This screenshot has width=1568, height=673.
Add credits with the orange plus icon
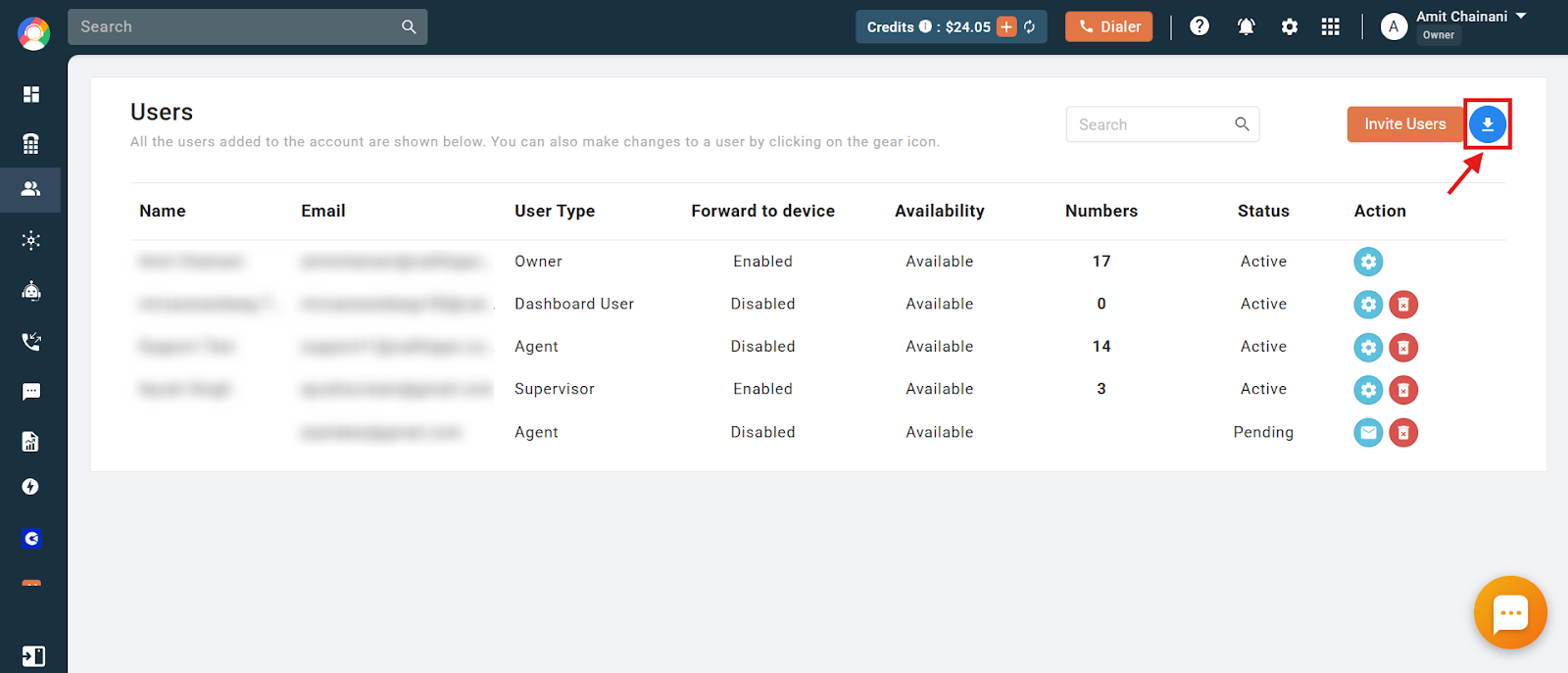click(1006, 26)
